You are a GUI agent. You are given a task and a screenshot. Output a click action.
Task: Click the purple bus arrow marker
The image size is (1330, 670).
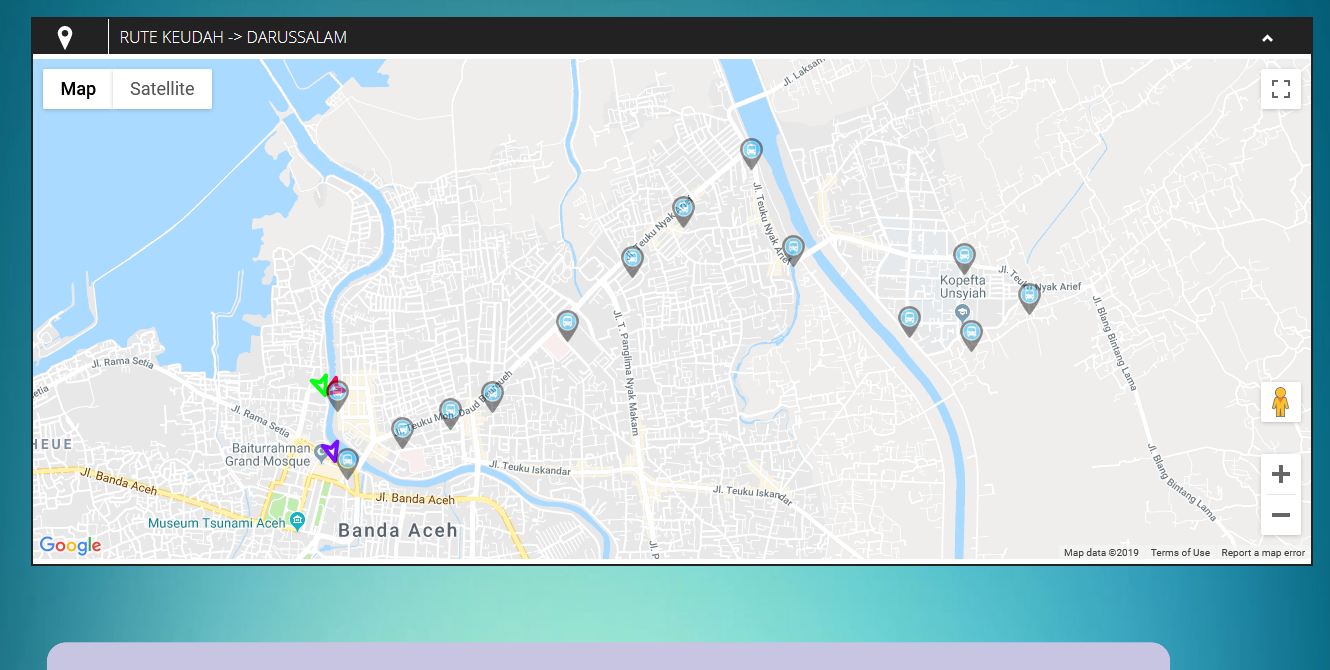point(330,450)
